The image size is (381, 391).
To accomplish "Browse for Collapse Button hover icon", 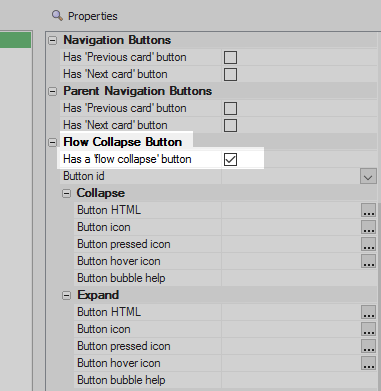I will point(368,261).
